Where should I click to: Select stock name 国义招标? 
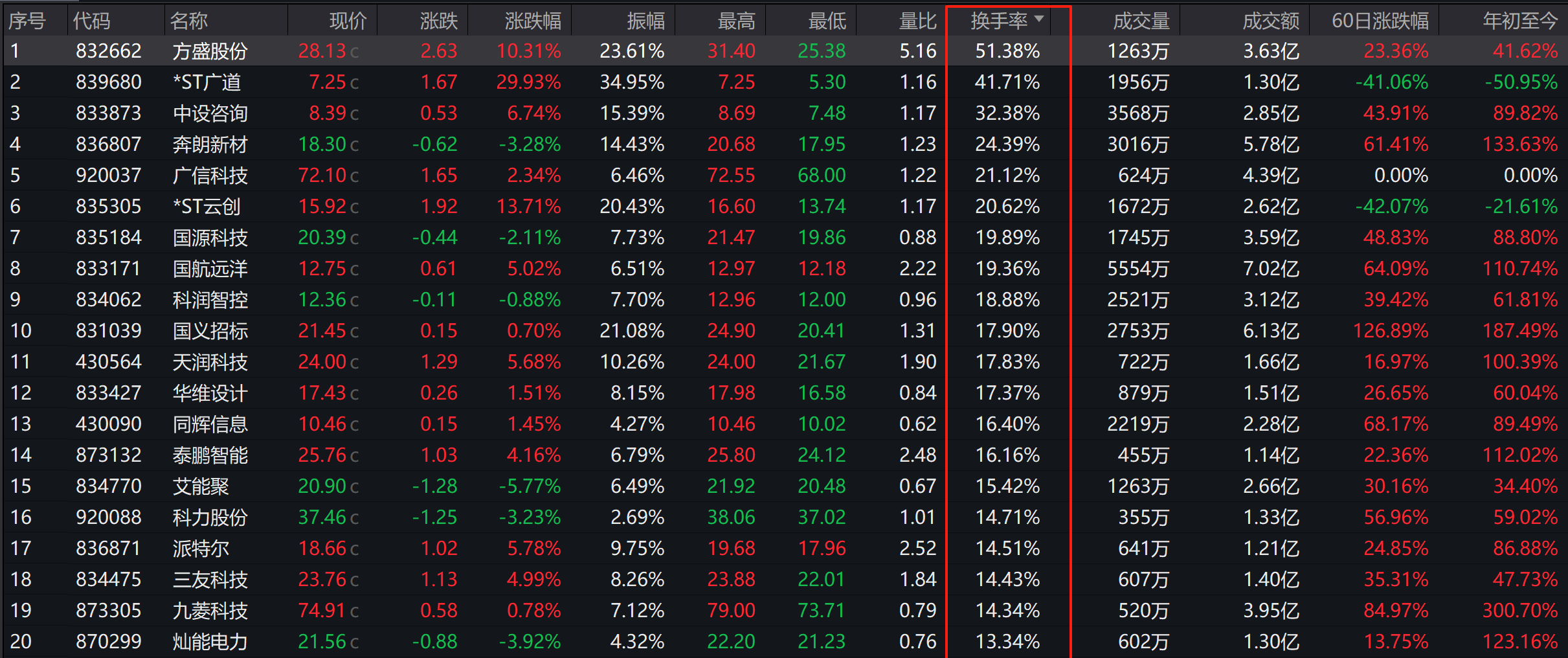[x=210, y=331]
